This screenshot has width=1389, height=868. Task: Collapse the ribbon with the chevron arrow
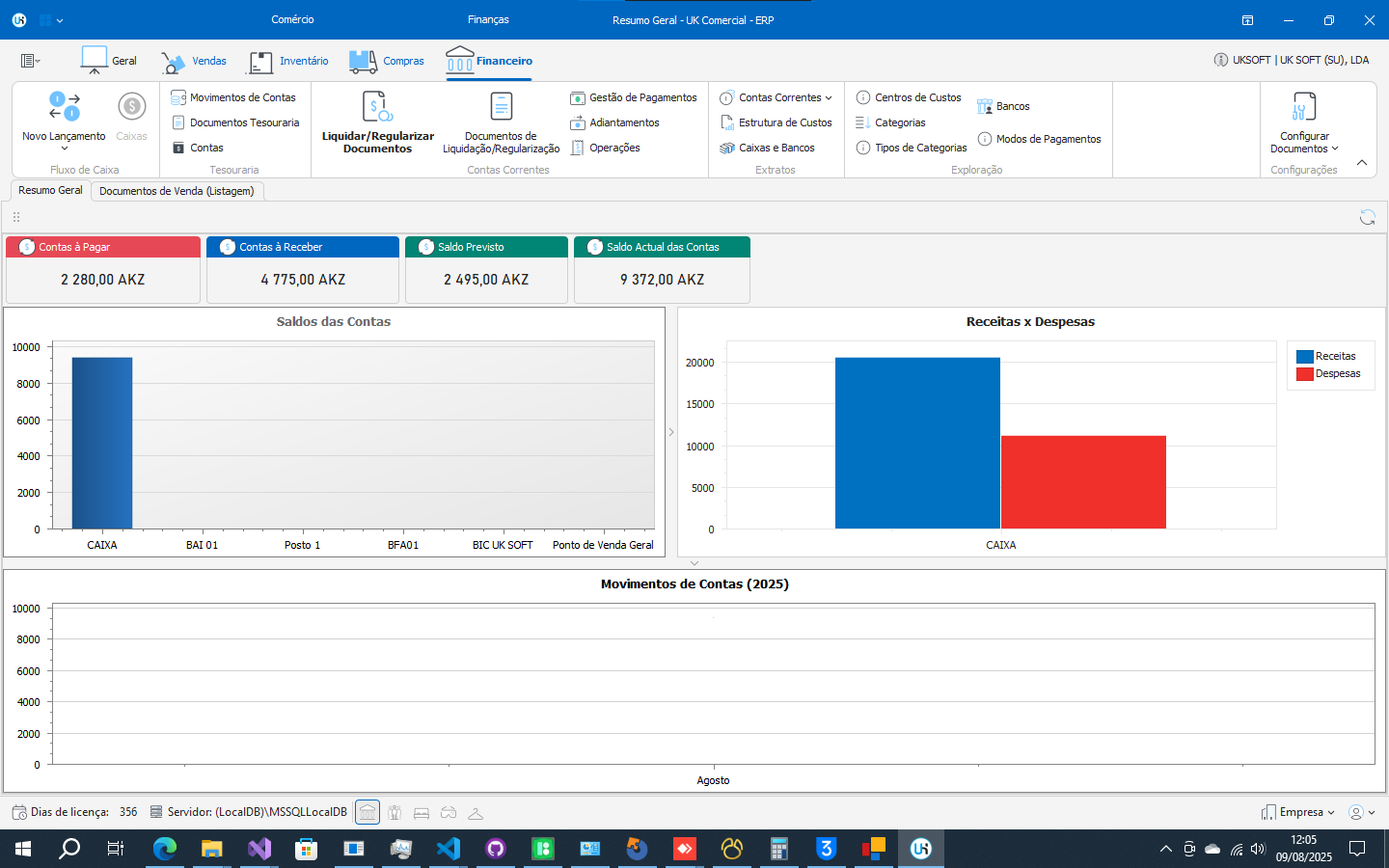point(1362,162)
